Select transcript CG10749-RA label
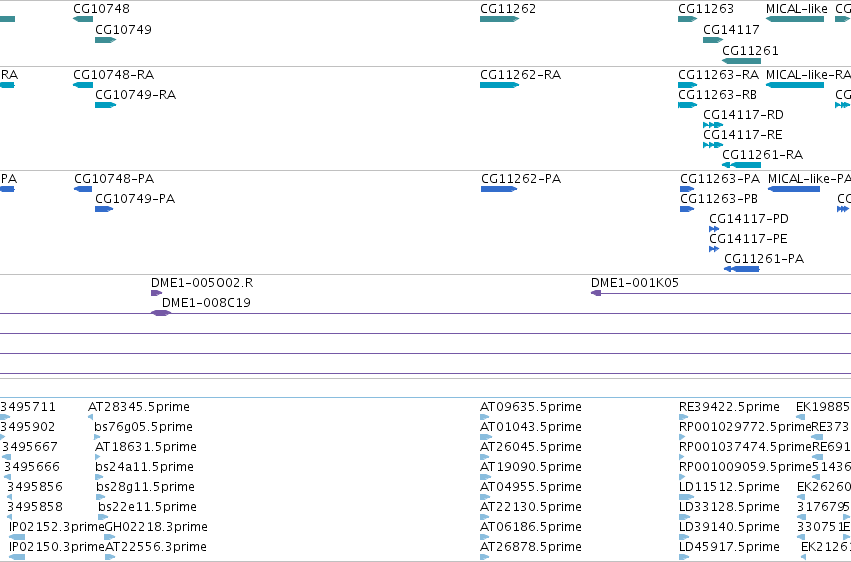The image size is (851, 562). [136, 95]
